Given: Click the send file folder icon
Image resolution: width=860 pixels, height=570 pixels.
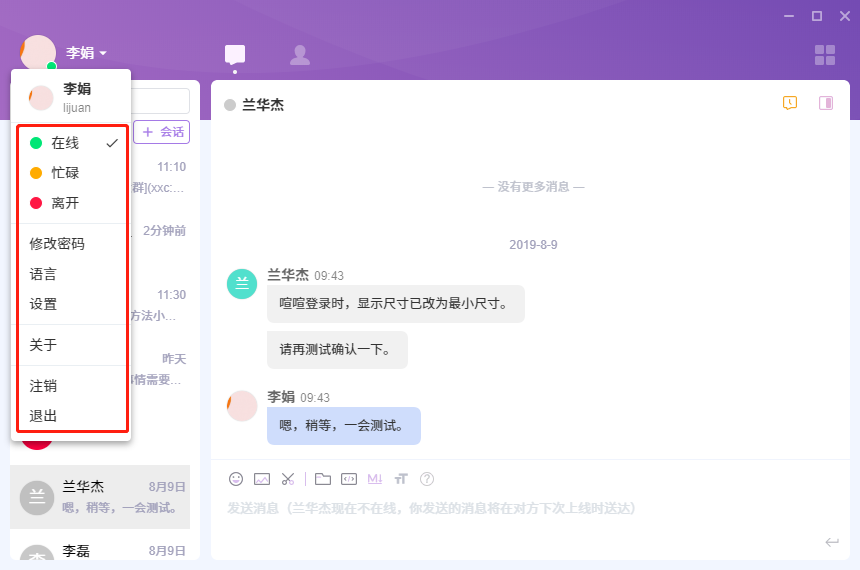Looking at the screenshot, I should [x=323, y=479].
